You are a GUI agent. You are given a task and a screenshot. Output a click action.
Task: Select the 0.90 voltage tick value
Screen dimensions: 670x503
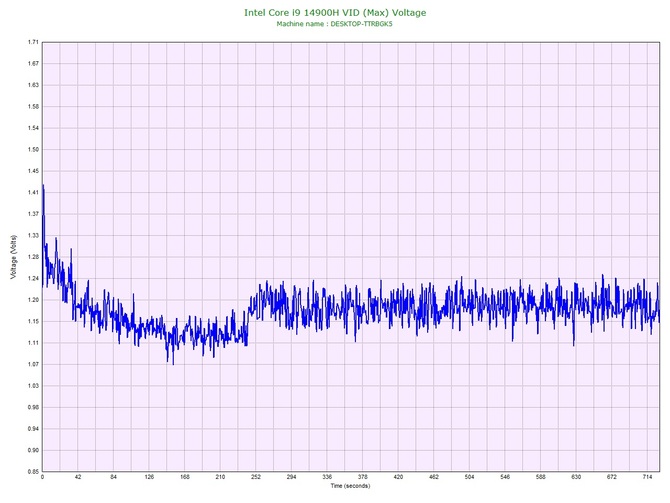33,450
